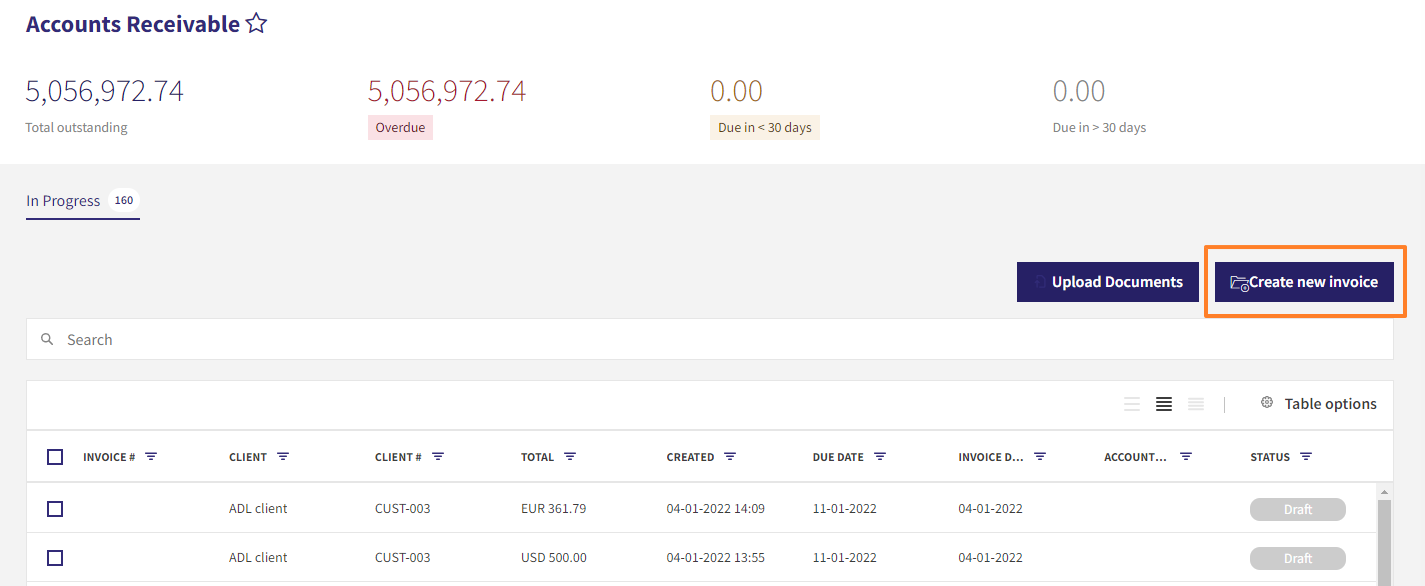Open INVOICE # column filter icon
The height and width of the screenshot is (586, 1425).
(x=151, y=457)
